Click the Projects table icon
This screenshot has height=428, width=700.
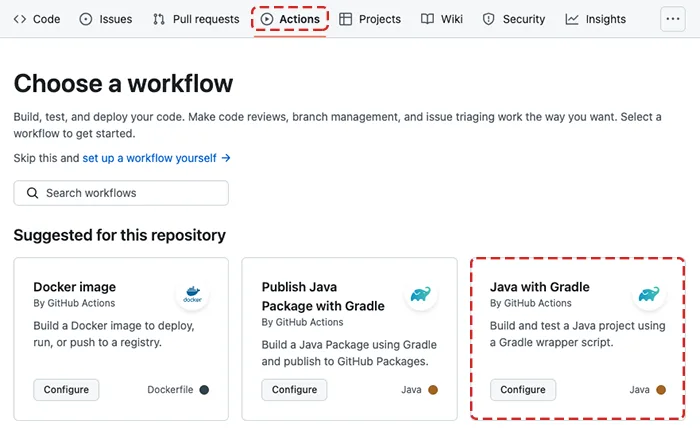(346, 19)
